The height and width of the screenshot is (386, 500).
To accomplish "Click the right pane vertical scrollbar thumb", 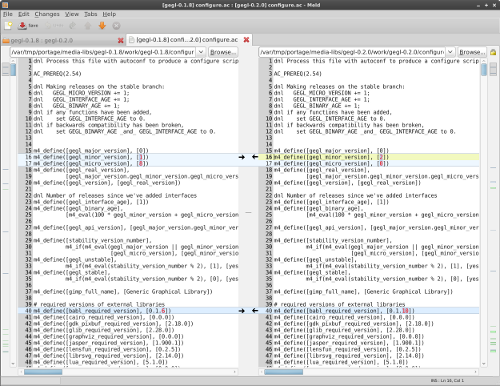I will 484,70.
